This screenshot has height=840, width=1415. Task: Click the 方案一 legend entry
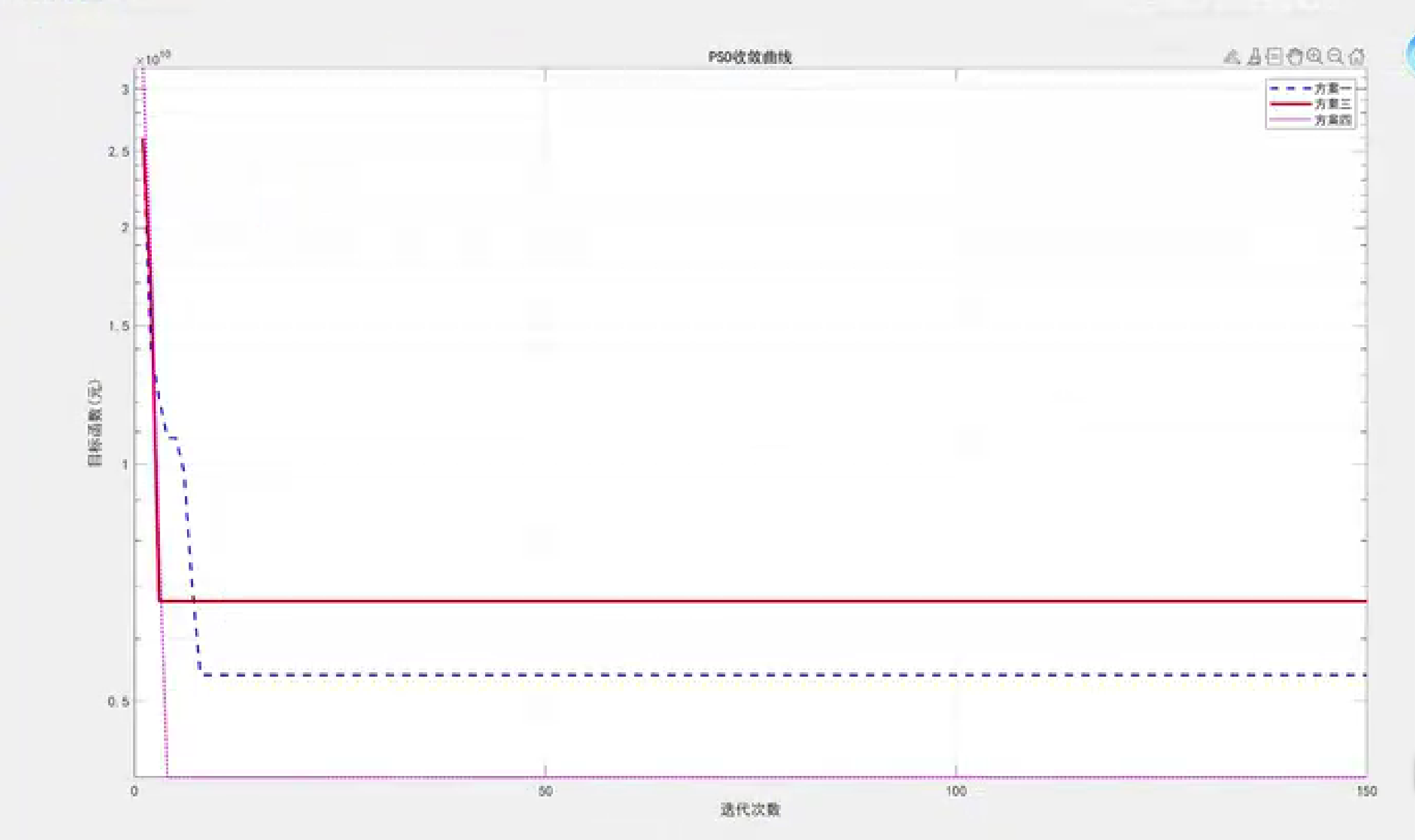point(1333,88)
